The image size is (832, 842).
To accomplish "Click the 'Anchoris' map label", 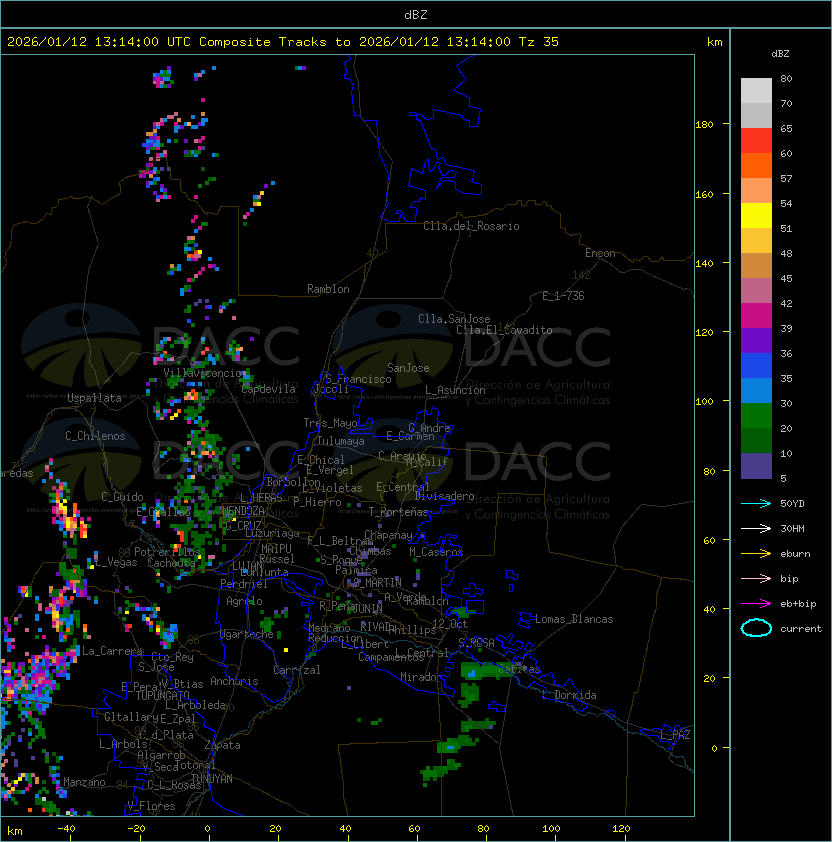I will click(234, 681).
